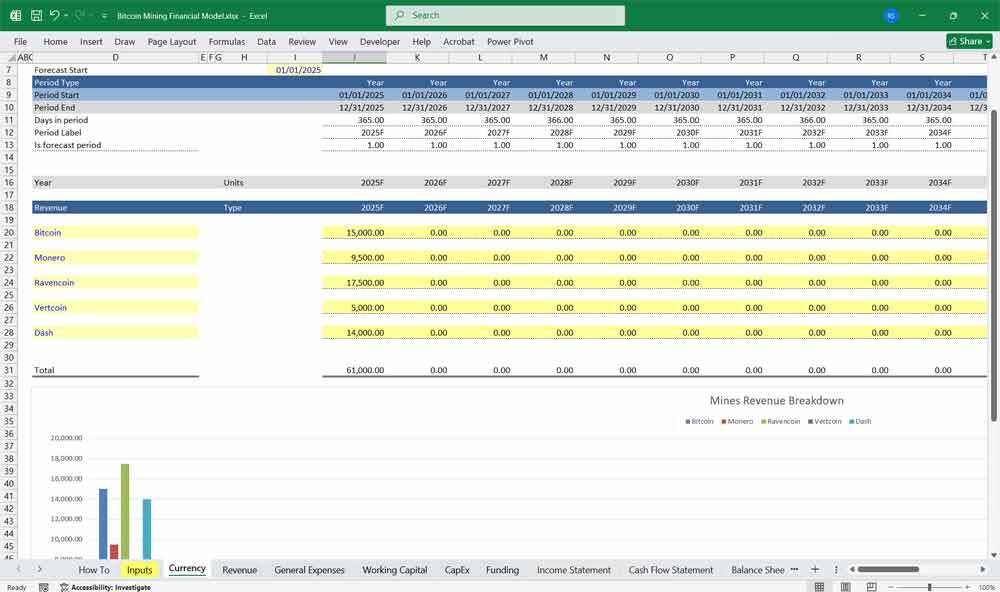1000x592 pixels.
Task: Switch to the View ribbon tab
Action: (x=338, y=41)
